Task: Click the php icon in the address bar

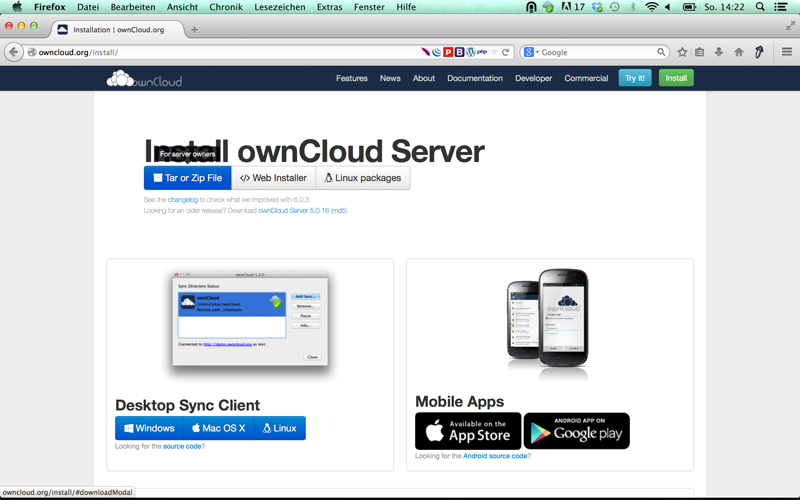Action: coord(482,52)
